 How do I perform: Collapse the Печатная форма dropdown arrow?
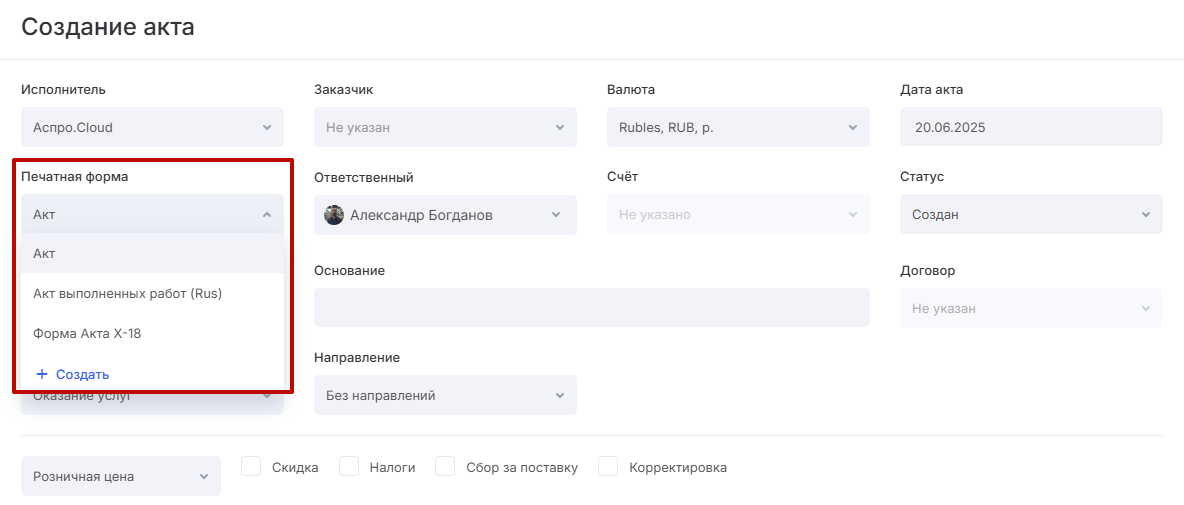pos(266,214)
